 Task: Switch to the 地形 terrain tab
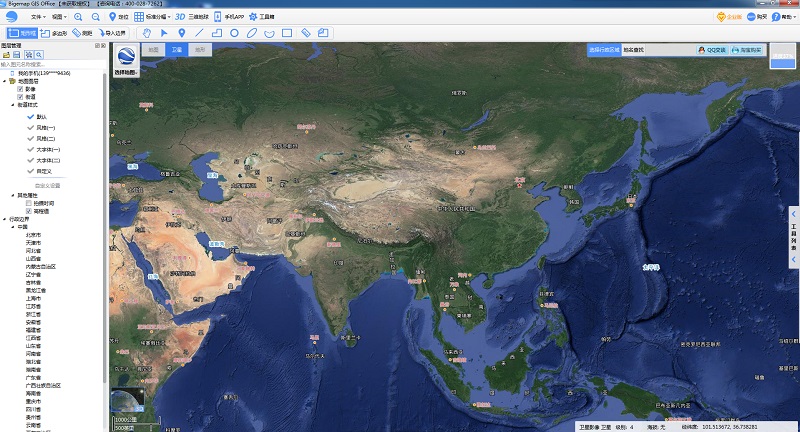[200, 49]
